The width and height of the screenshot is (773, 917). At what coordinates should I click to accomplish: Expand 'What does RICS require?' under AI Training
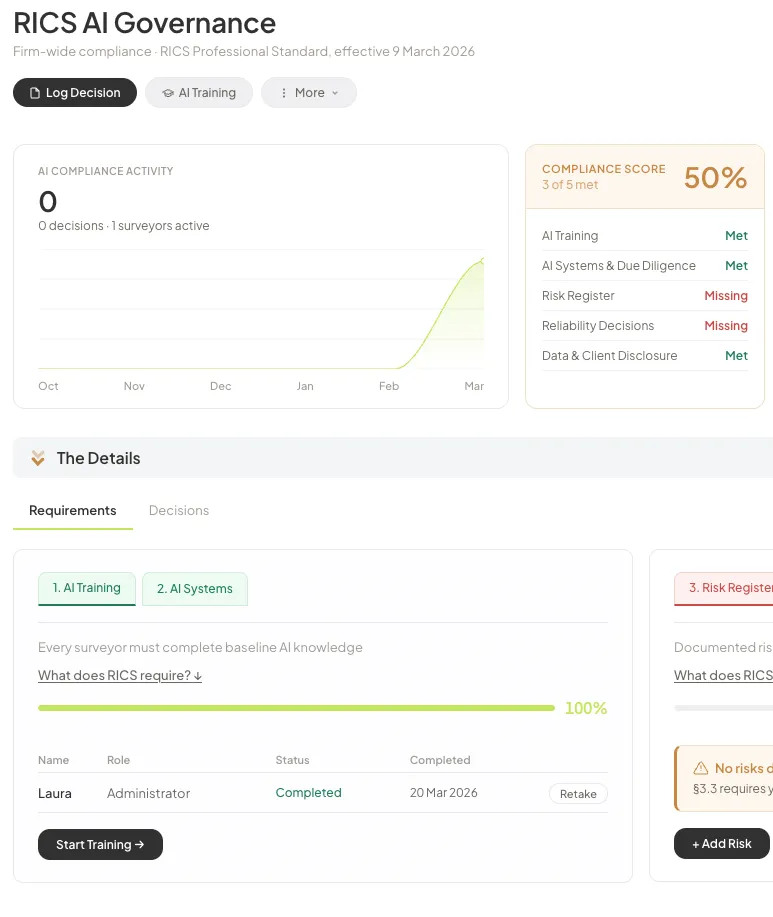point(120,675)
